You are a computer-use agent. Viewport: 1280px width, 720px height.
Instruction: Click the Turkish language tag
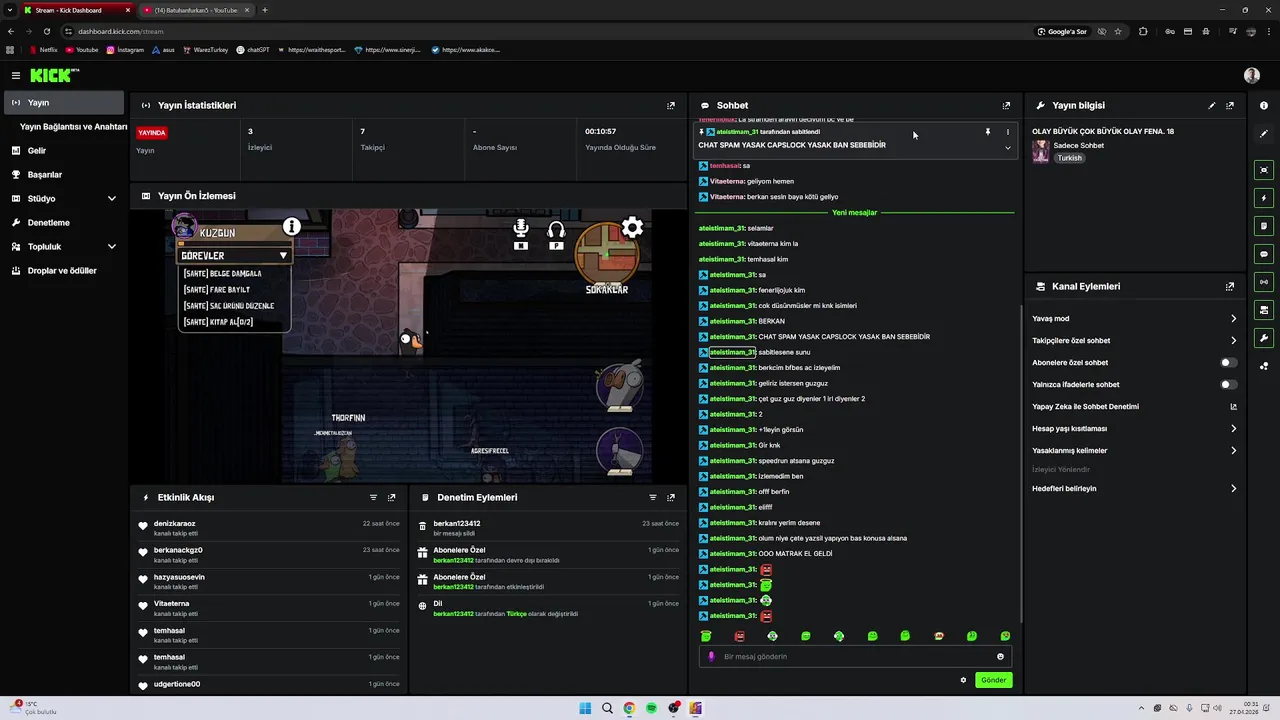coord(1070,158)
